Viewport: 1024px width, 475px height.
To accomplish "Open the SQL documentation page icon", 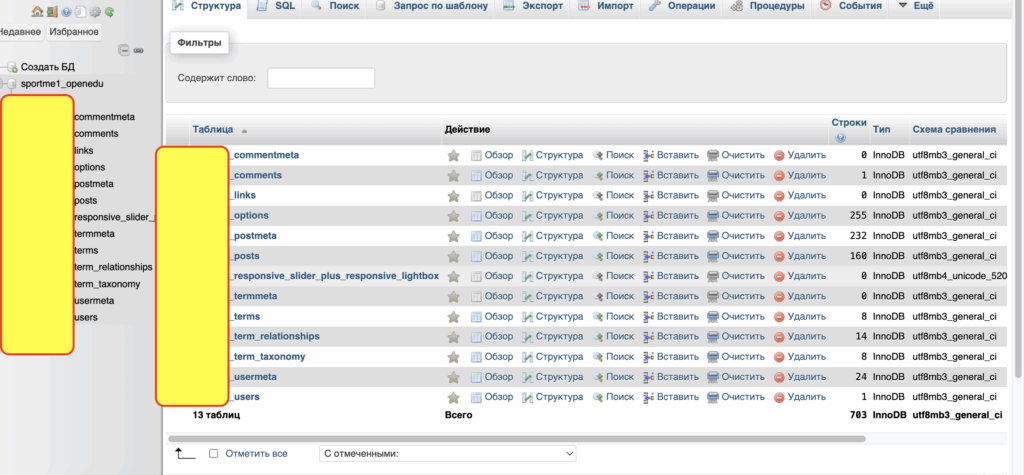I will click(80, 12).
